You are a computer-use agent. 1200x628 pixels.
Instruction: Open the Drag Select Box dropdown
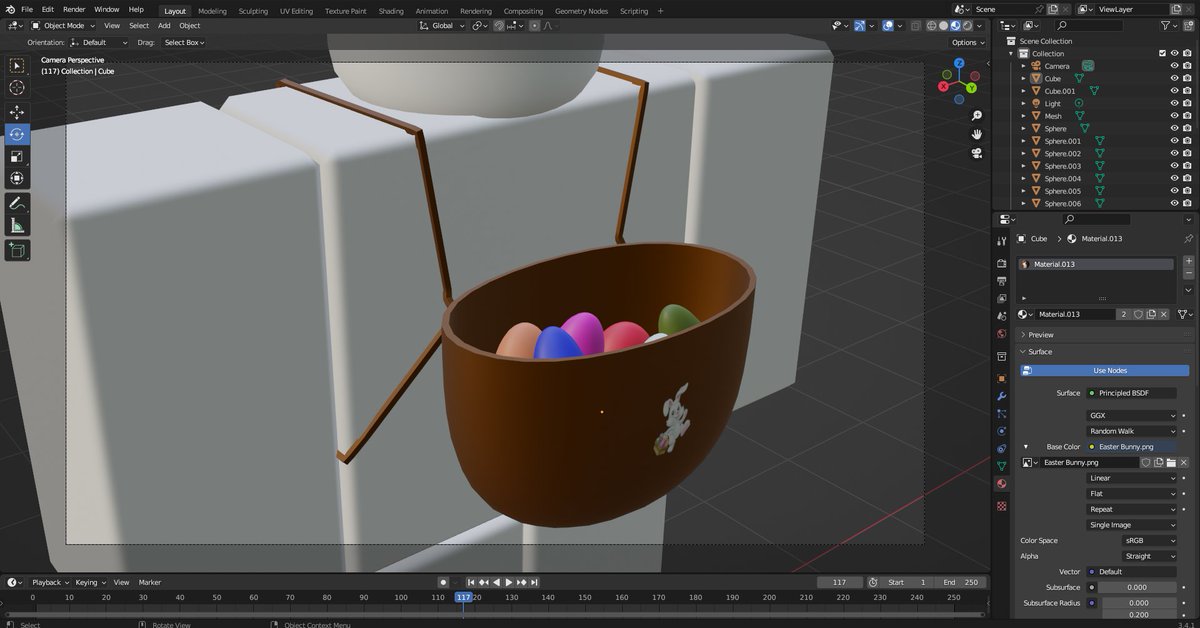186,43
